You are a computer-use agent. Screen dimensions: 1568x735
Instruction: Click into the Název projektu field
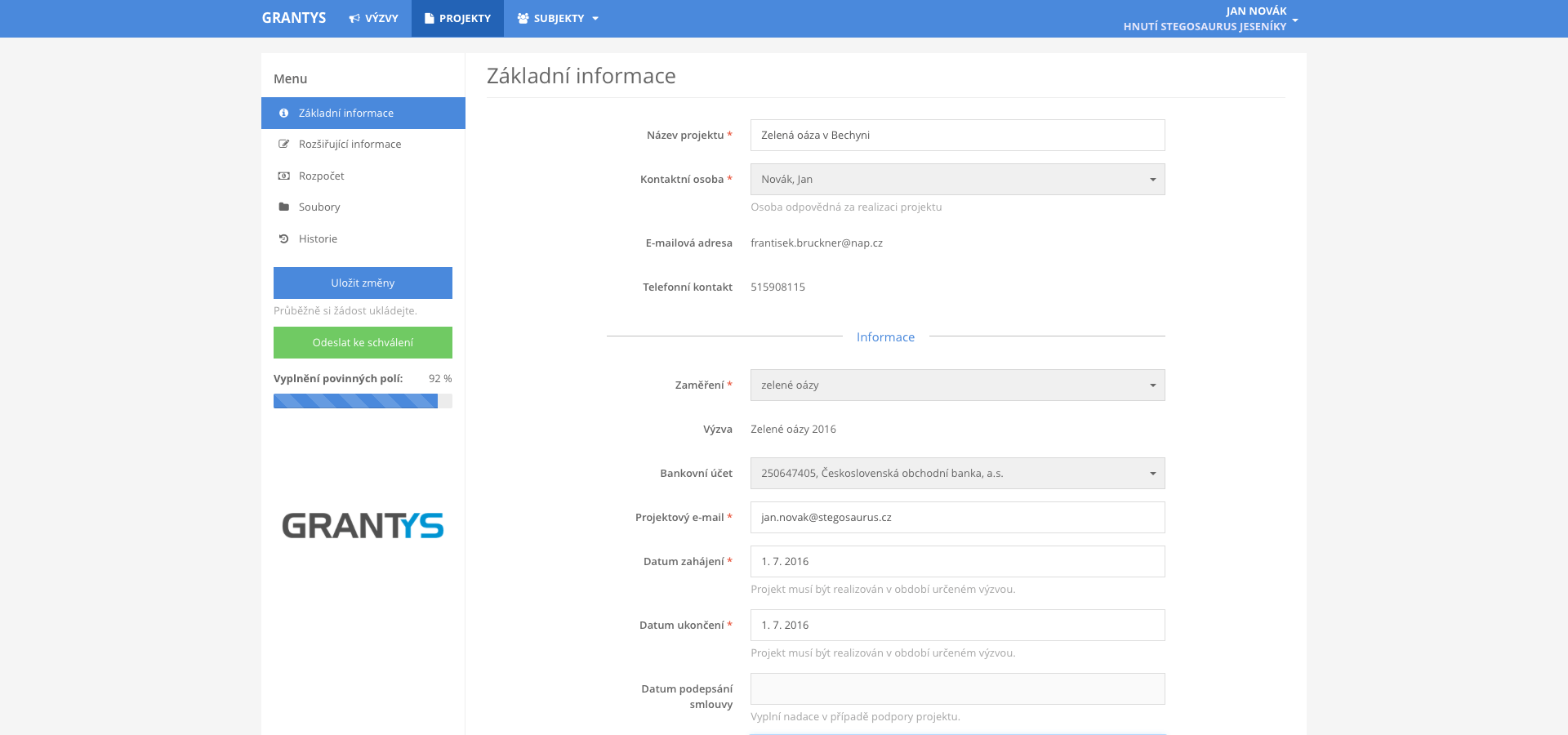[957, 136]
